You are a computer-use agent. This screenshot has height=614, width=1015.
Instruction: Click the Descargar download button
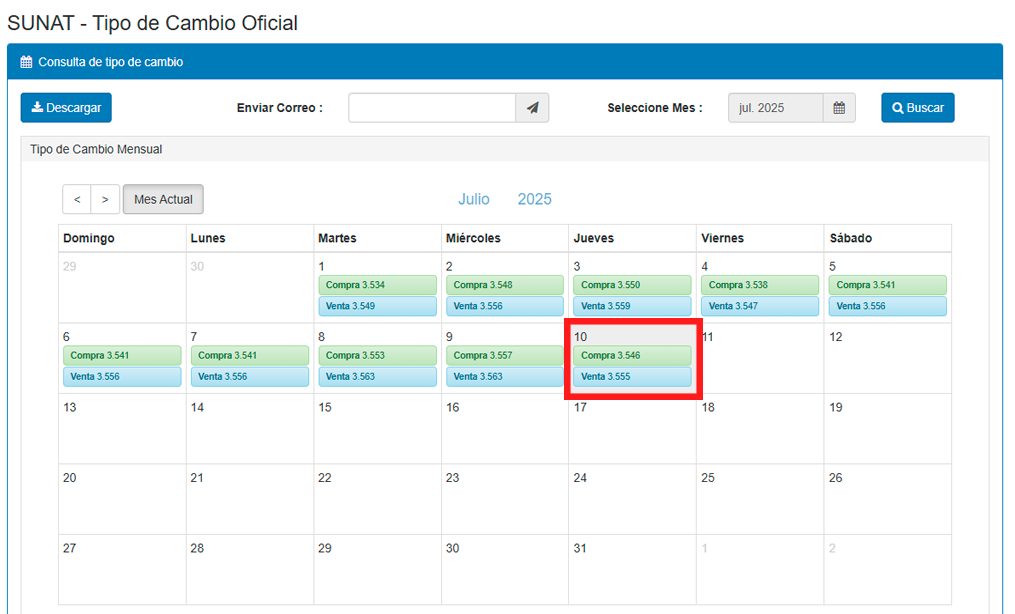[66, 107]
